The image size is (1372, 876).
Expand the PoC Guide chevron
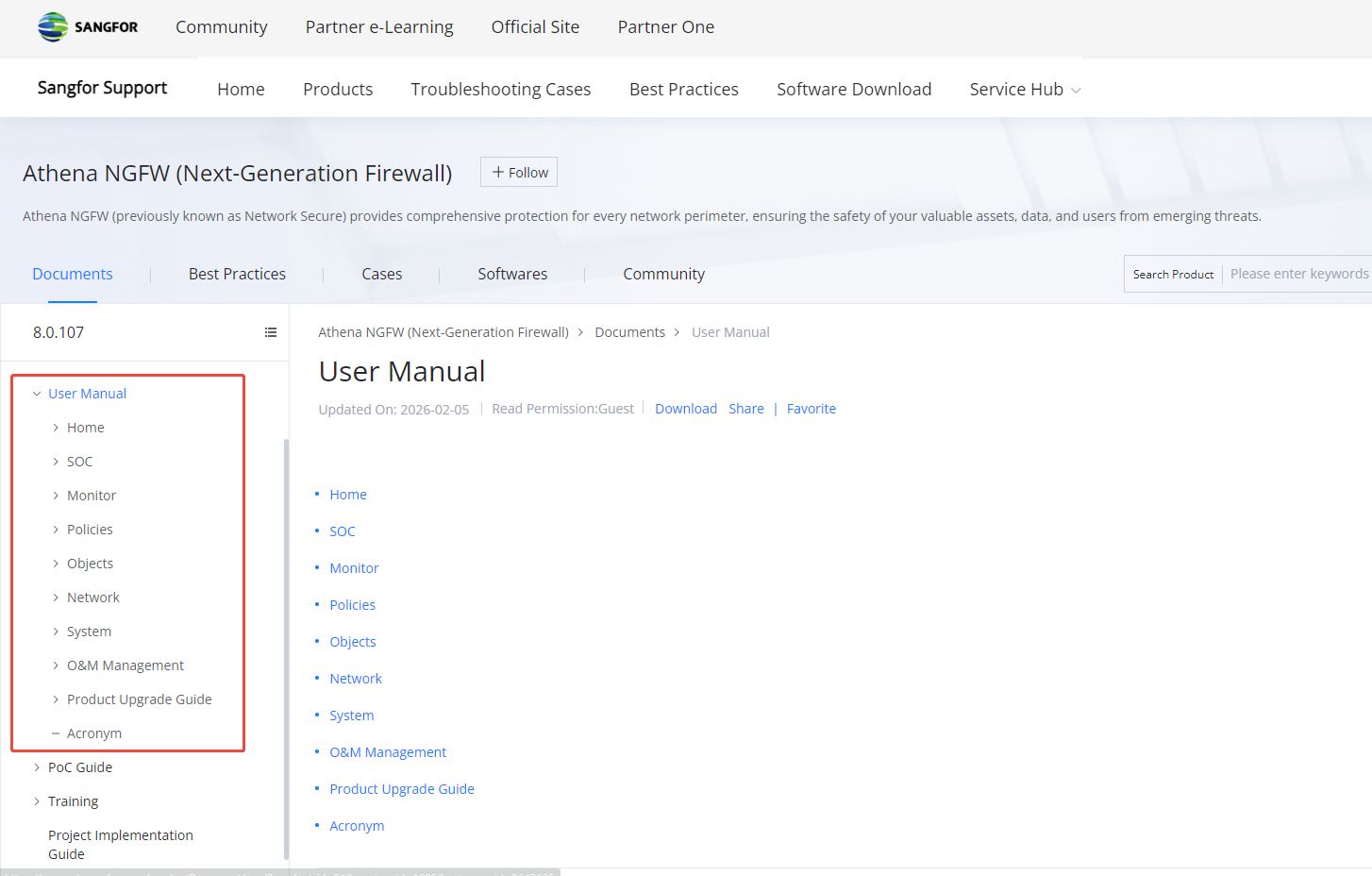pos(37,767)
